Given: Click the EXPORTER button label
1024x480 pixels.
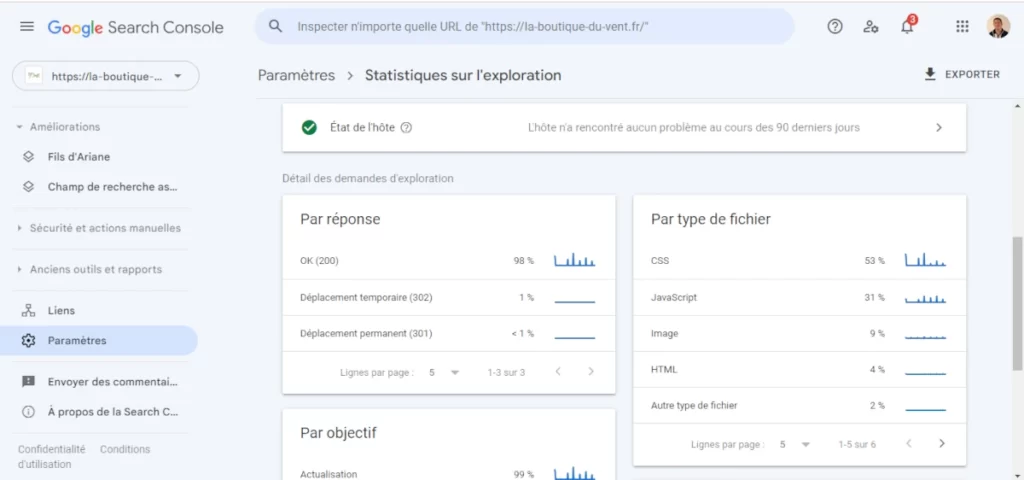Looking at the screenshot, I should 972,74.
